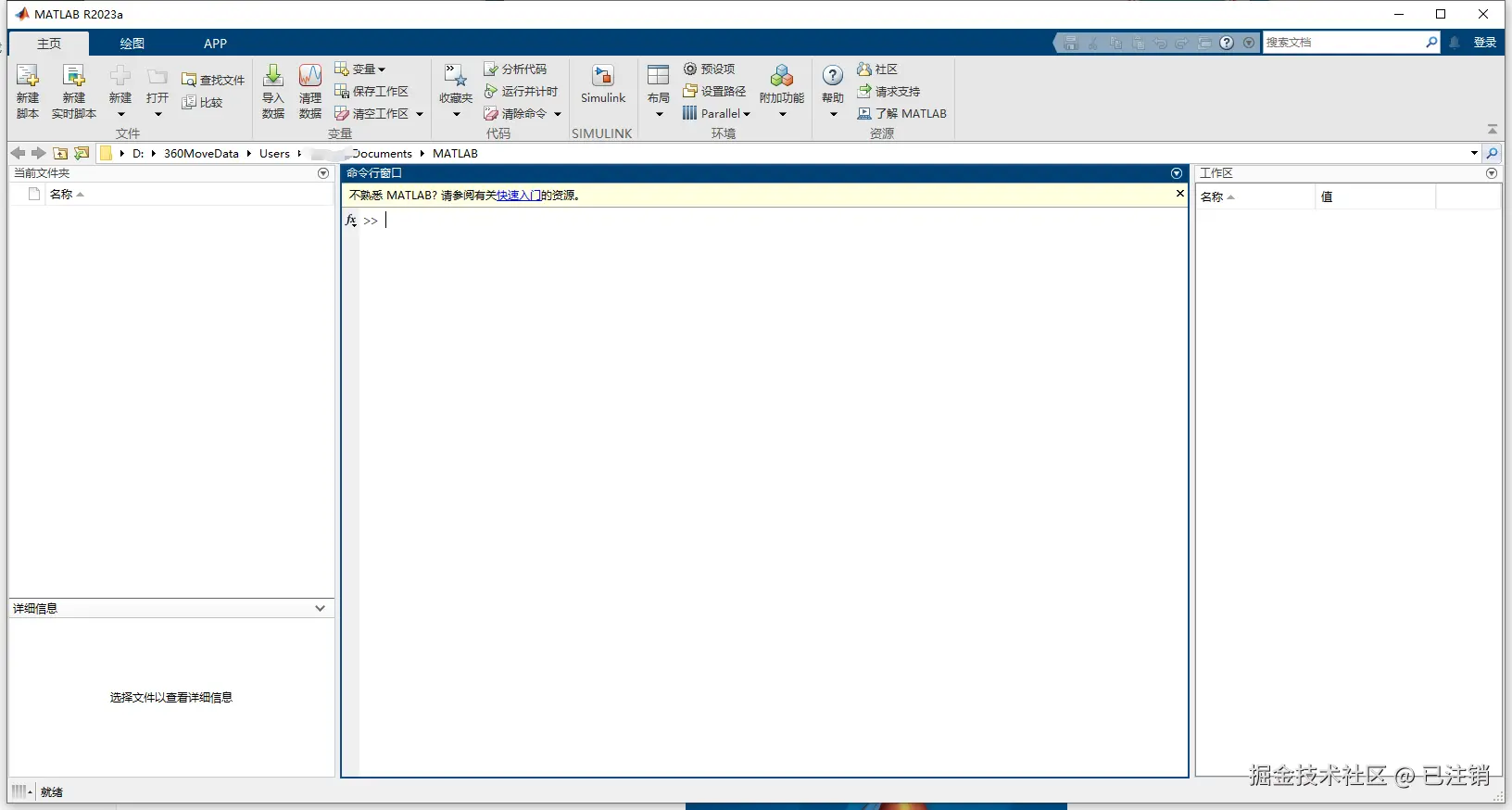Click 保存工作区 (Save Workspace)
Viewport: 1512px width, 810px height.
point(372,91)
